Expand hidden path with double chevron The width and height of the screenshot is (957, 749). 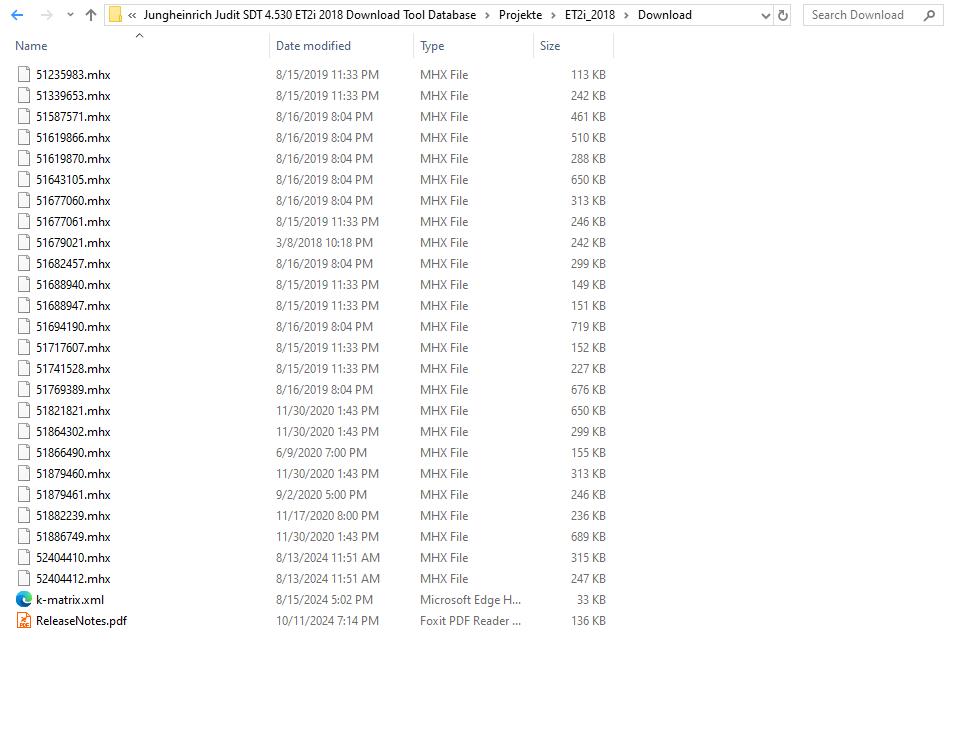(x=132, y=15)
